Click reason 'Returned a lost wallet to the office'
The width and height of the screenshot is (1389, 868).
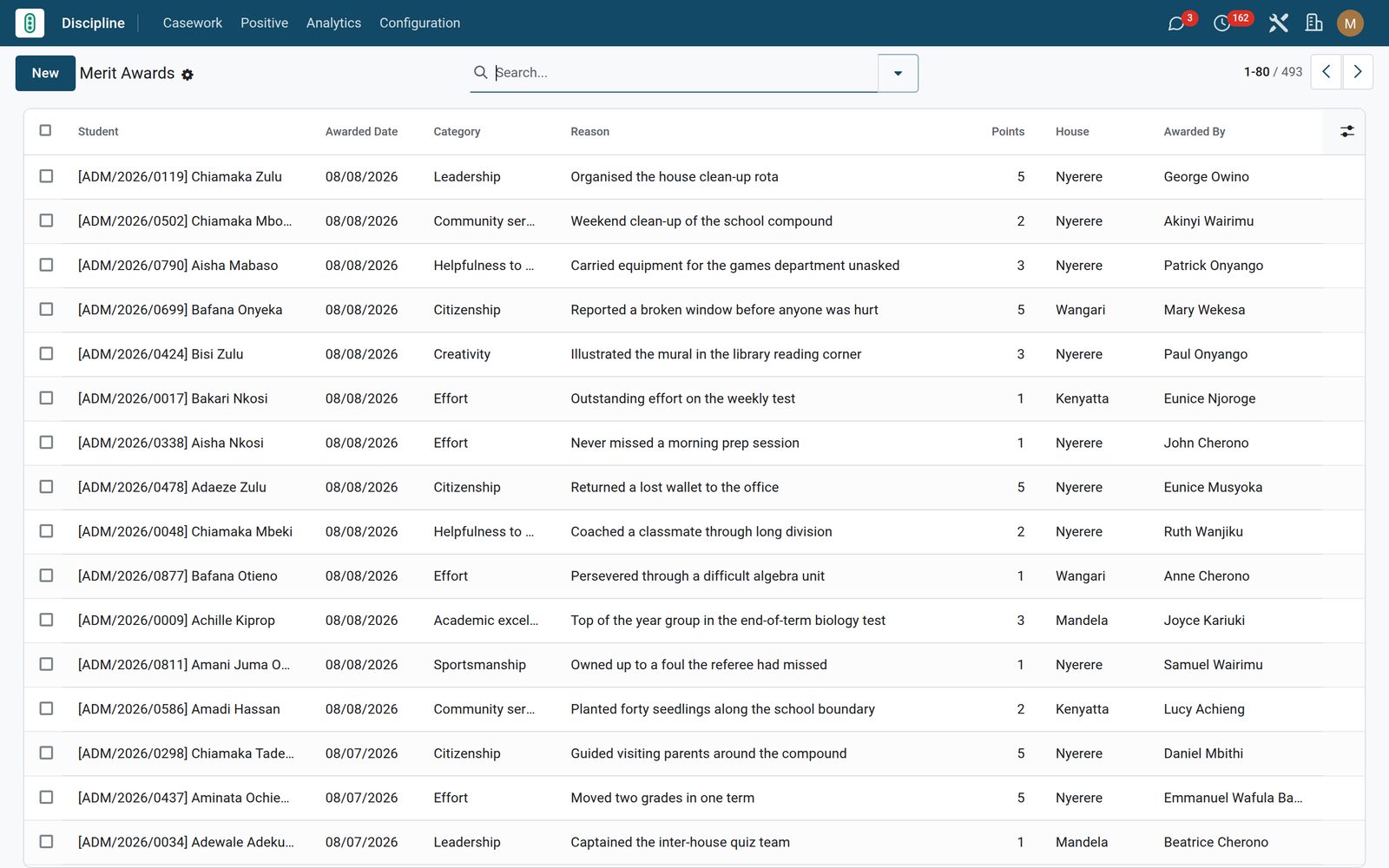pos(675,487)
